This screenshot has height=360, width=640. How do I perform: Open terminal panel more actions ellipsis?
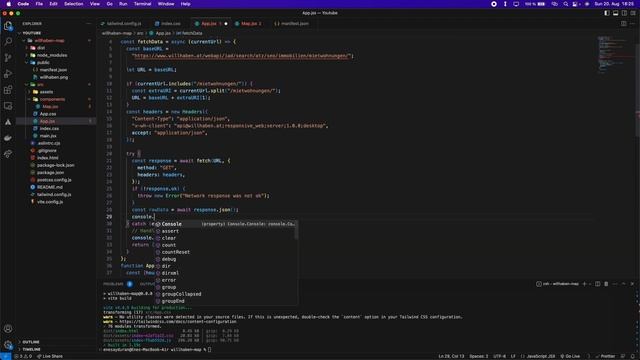click(615, 284)
